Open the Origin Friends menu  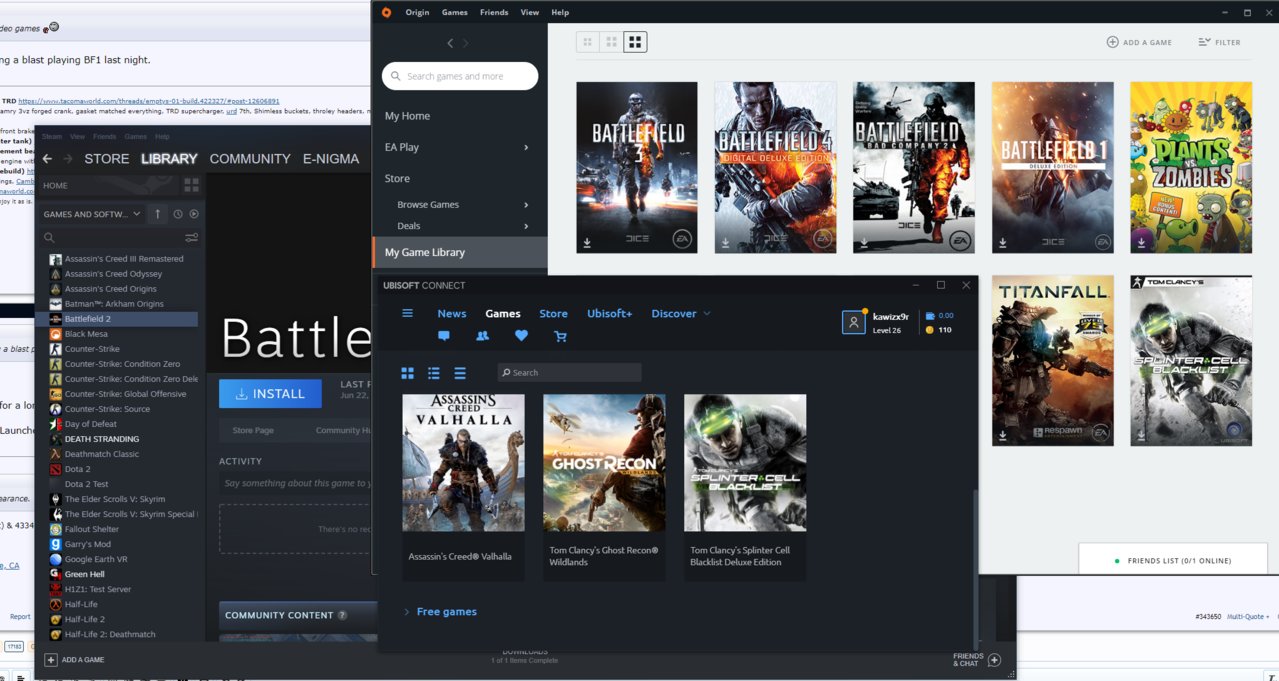click(494, 12)
